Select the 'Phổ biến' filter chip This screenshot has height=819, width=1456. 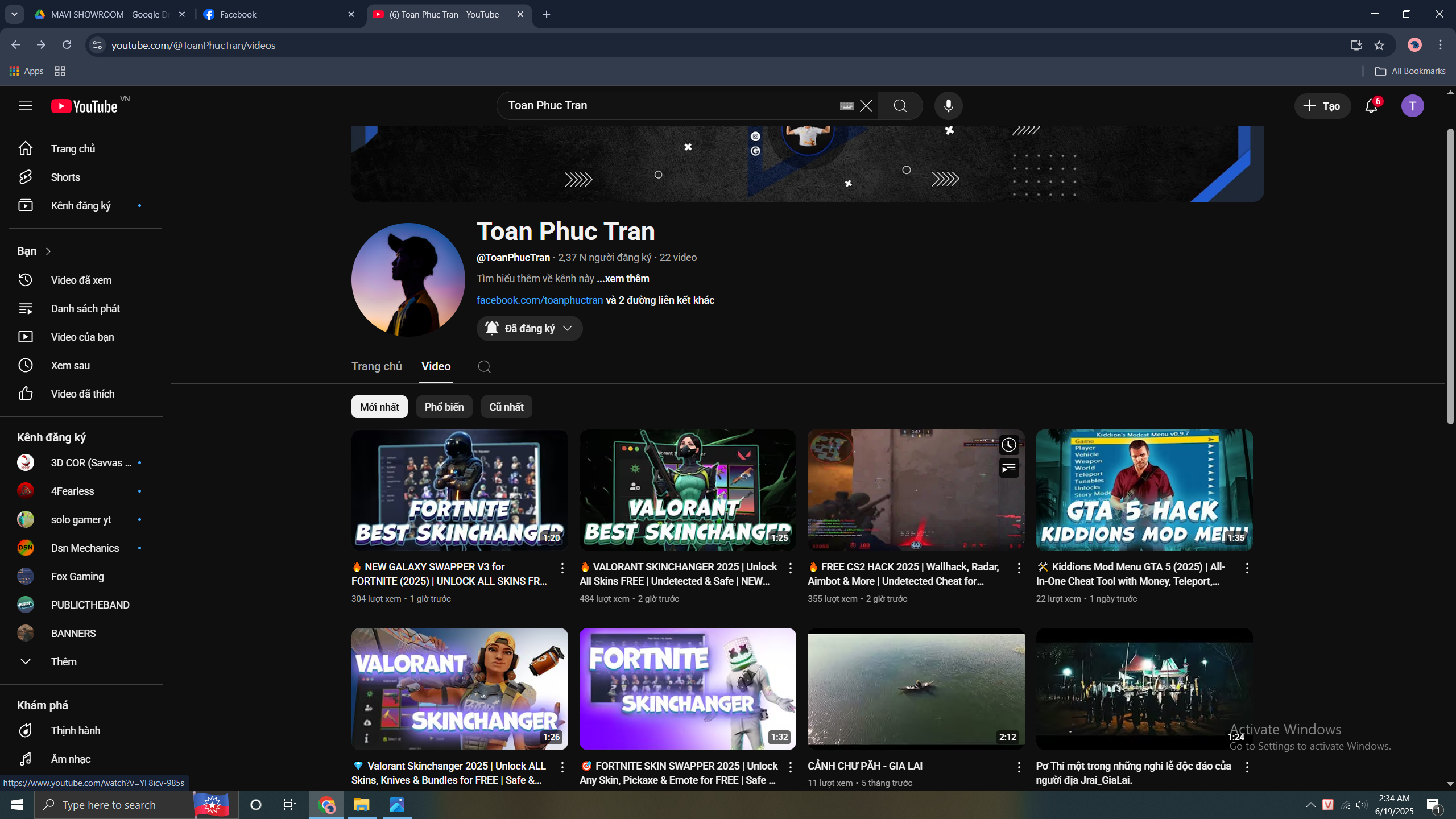(x=444, y=407)
